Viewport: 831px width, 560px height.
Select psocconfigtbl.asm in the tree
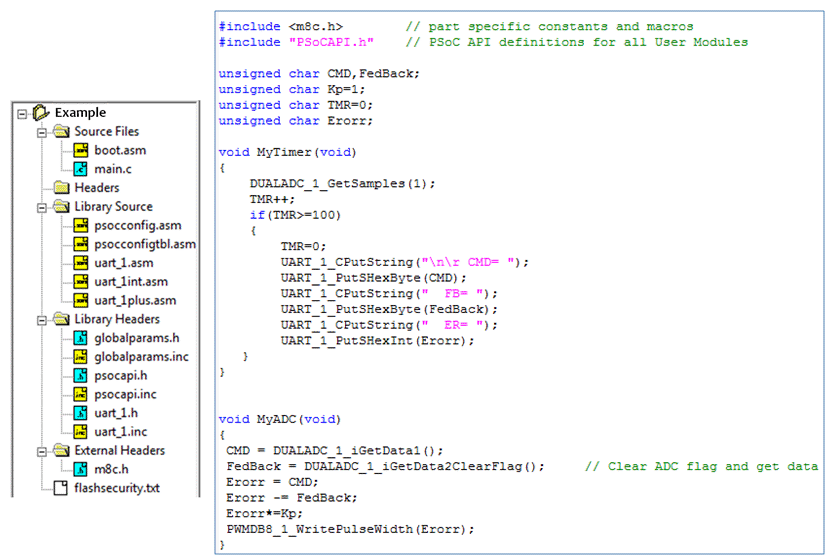[x=145, y=244]
